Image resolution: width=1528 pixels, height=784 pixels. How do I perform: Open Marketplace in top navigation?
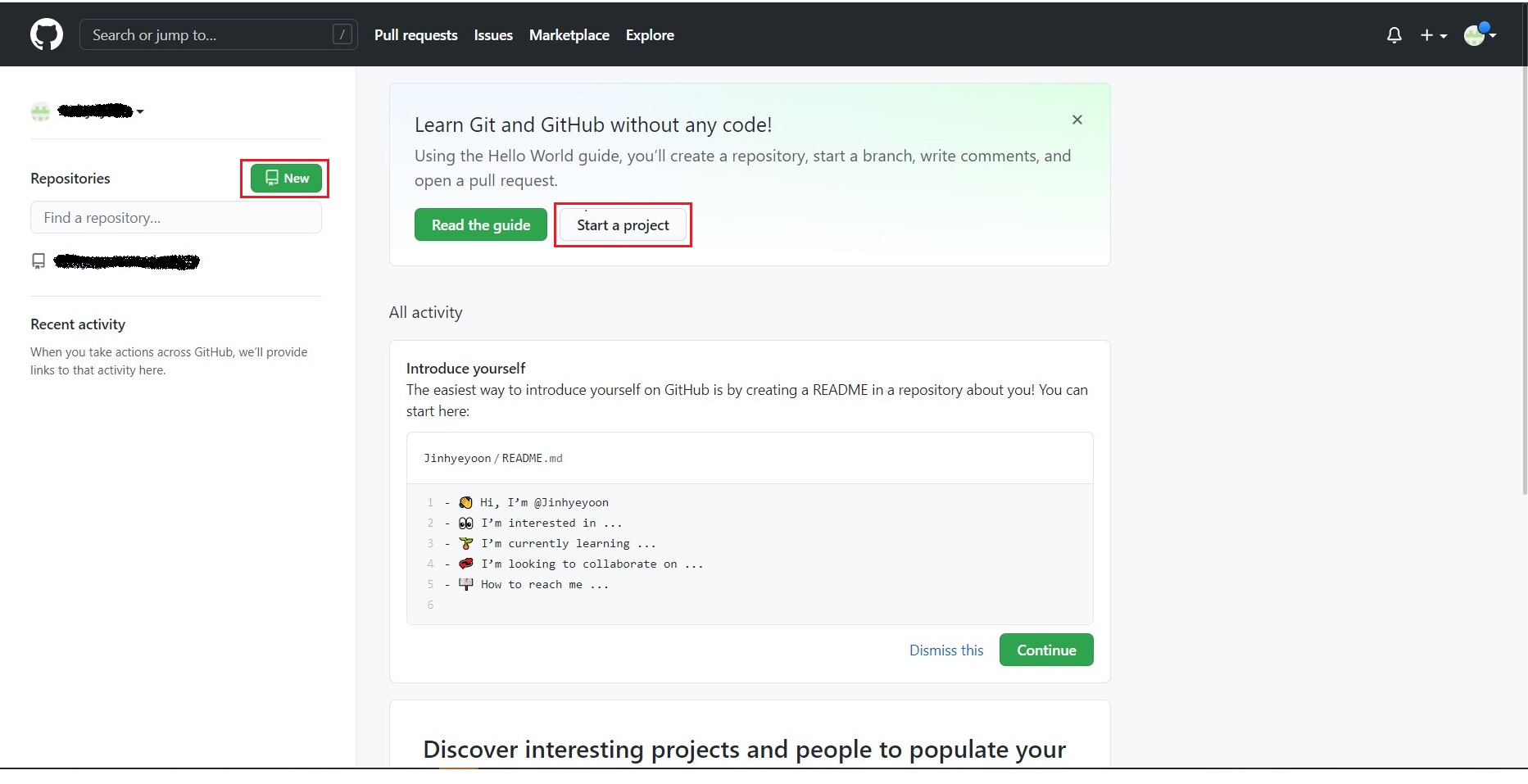pyautogui.click(x=569, y=35)
